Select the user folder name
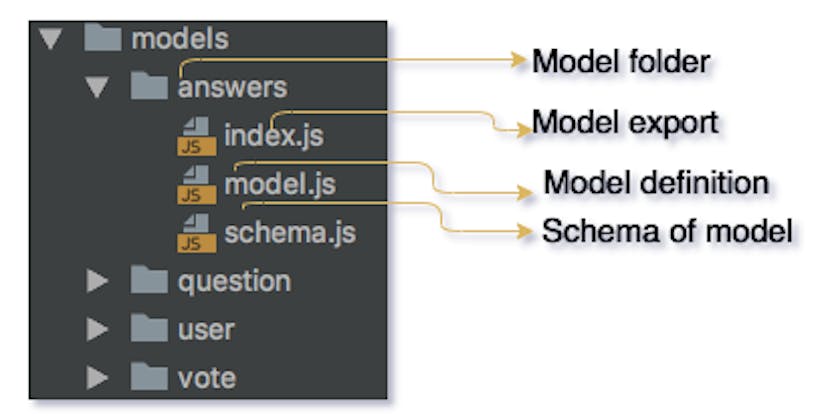The height and width of the screenshot is (420, 828). pyautogui.click(x=206, y=329)
